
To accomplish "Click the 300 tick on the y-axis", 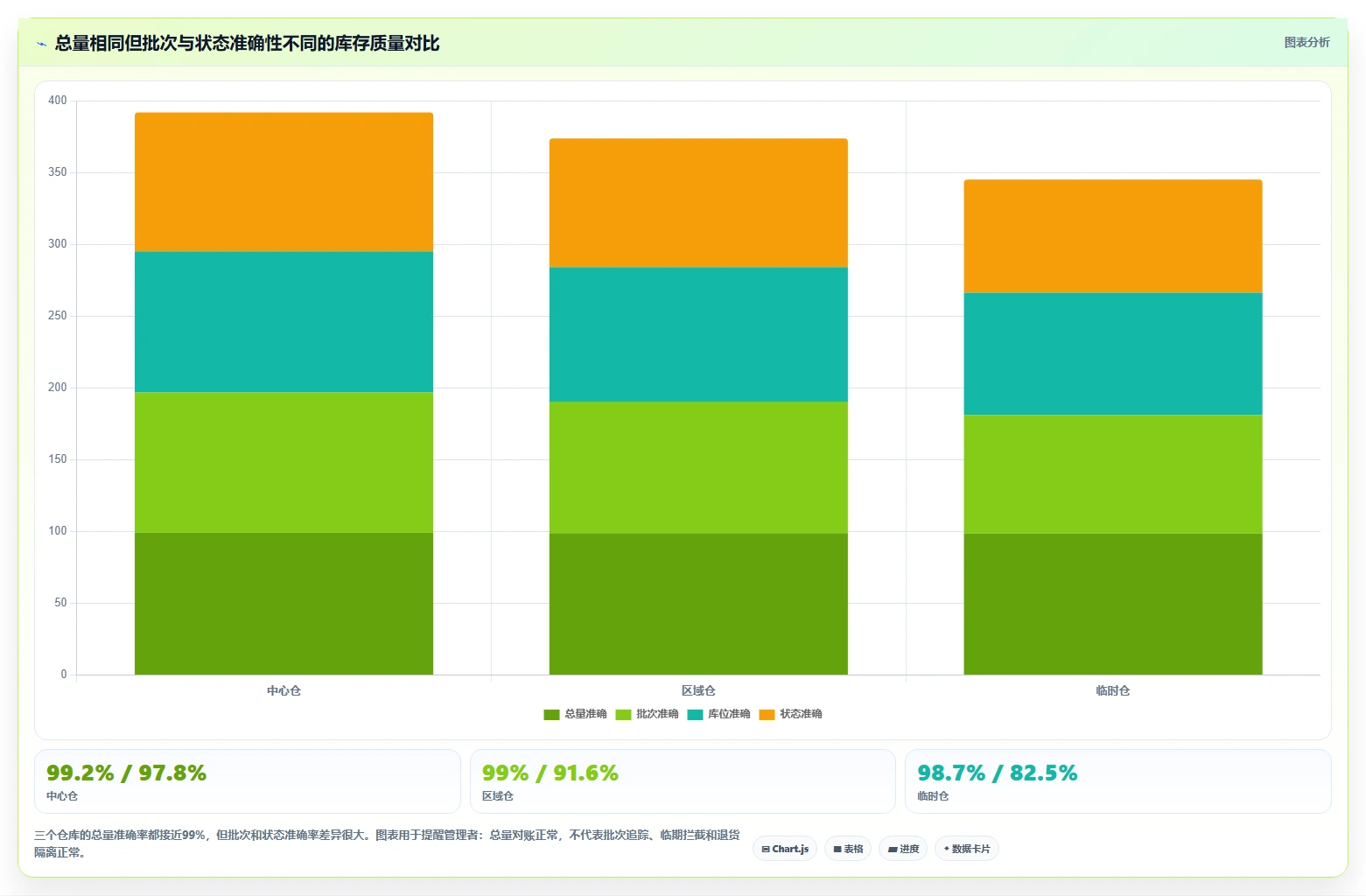I will click(x=58, y=244).
